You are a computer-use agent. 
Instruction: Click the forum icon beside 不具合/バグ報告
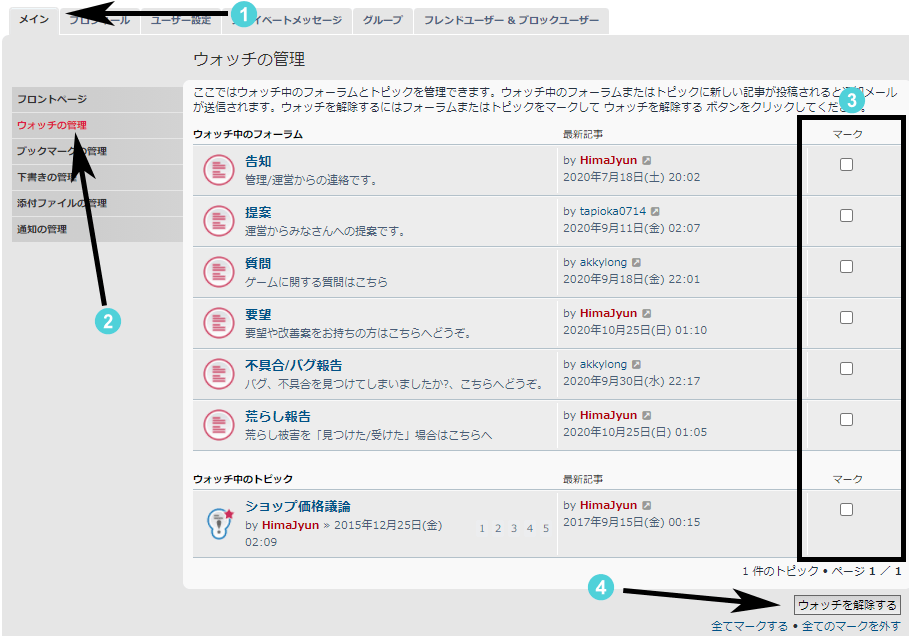click(x=219, y=374)
